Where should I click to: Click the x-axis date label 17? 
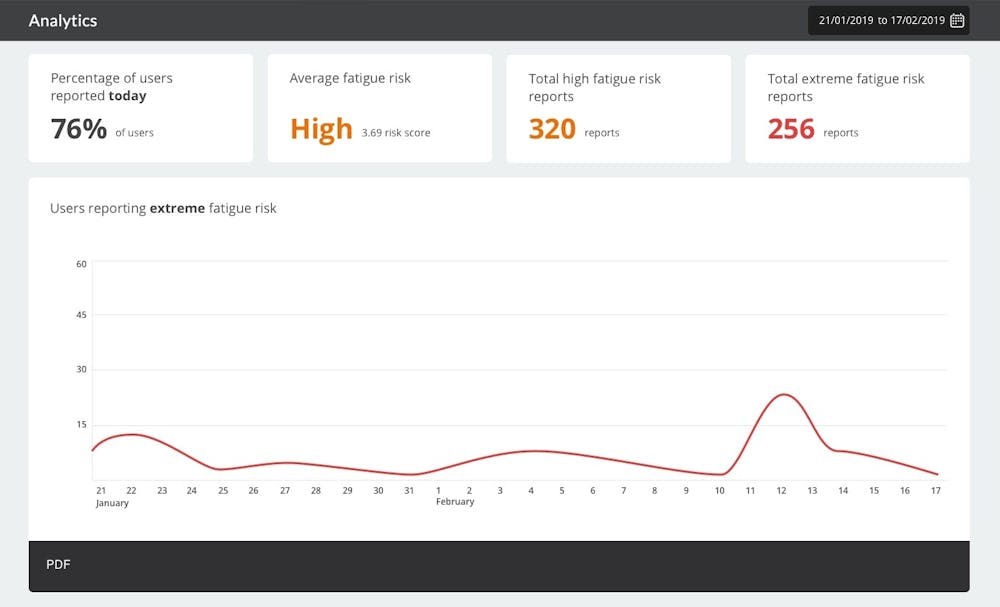[936, 490]
